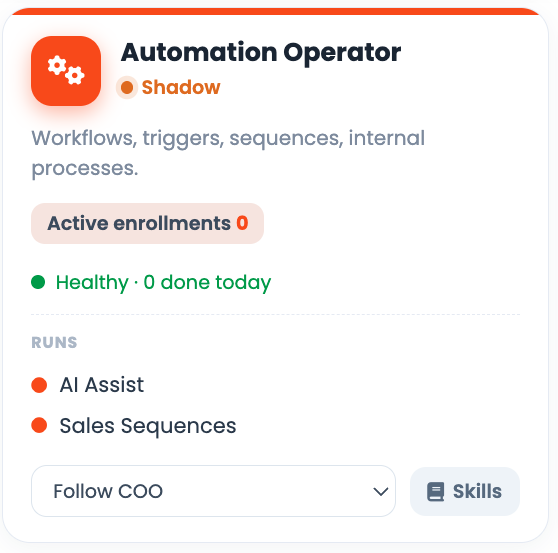Select the AI Assist run item
Viewport: 558px width, 553px height.
pos(88,385)
